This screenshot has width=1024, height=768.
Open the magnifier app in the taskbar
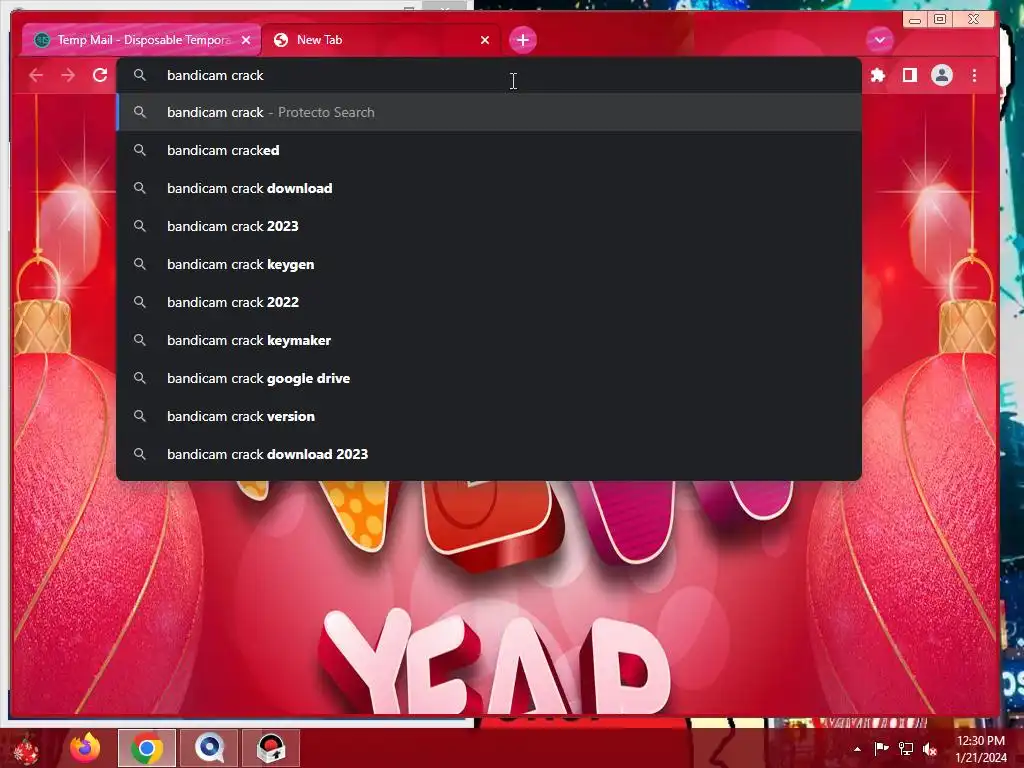click(209, 748)
